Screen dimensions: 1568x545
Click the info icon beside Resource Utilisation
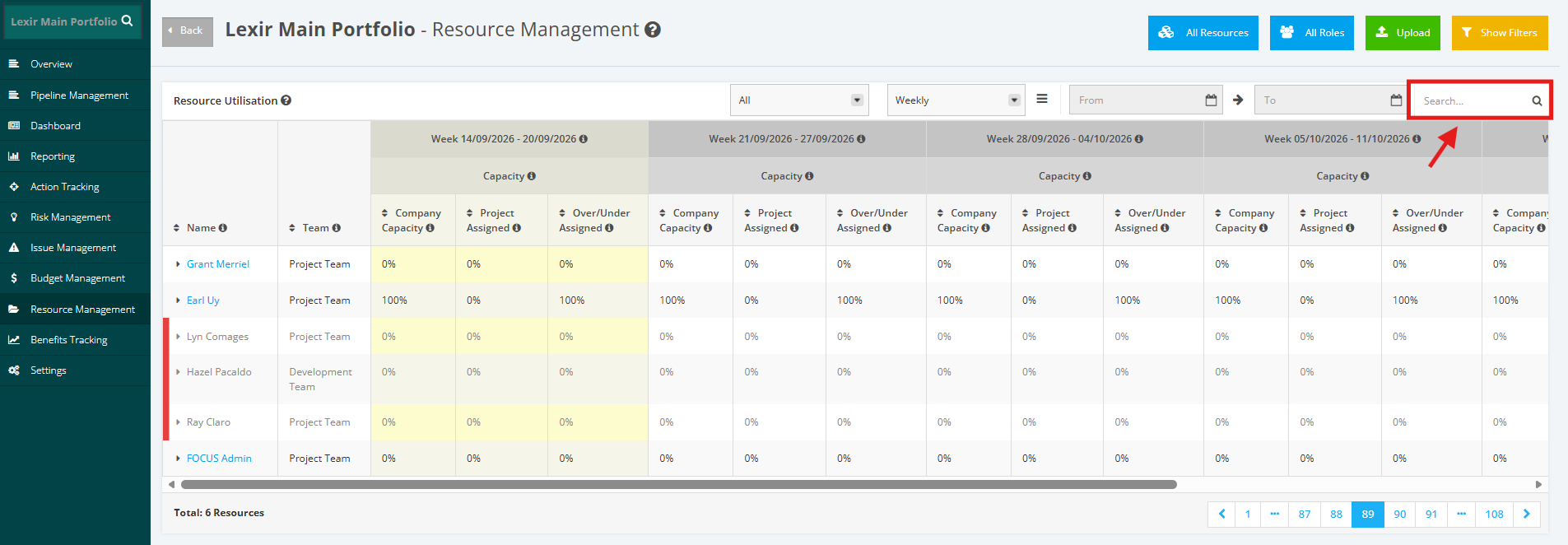(286, 100)
